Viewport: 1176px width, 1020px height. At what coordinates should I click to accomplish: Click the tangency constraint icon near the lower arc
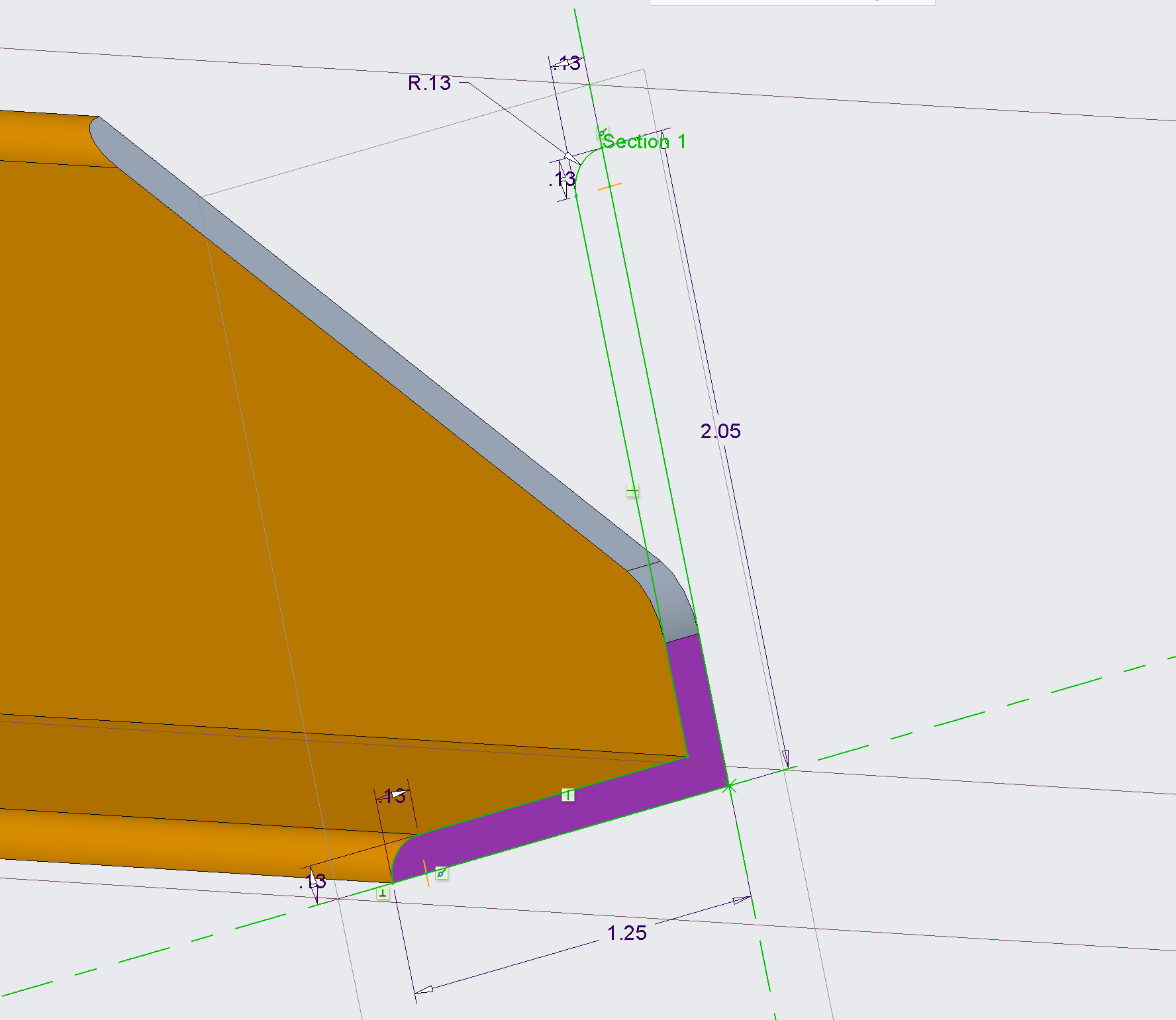coord(440,874)
